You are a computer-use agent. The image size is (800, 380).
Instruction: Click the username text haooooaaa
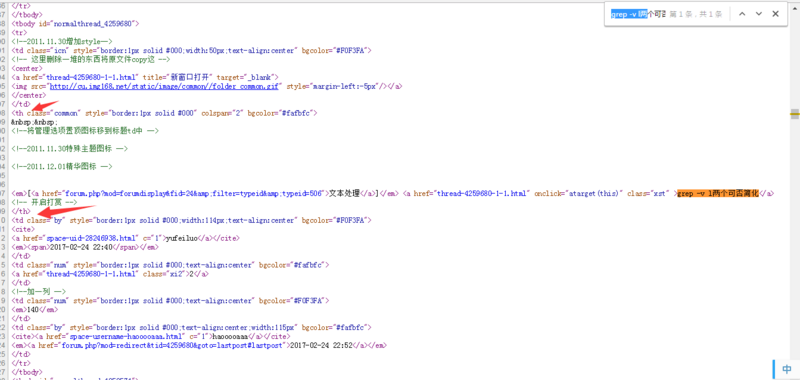point(229,337)
